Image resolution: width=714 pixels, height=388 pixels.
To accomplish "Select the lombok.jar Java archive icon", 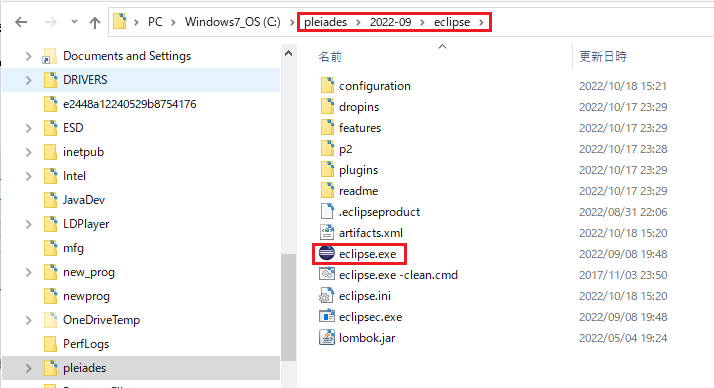I will [327, 337].
